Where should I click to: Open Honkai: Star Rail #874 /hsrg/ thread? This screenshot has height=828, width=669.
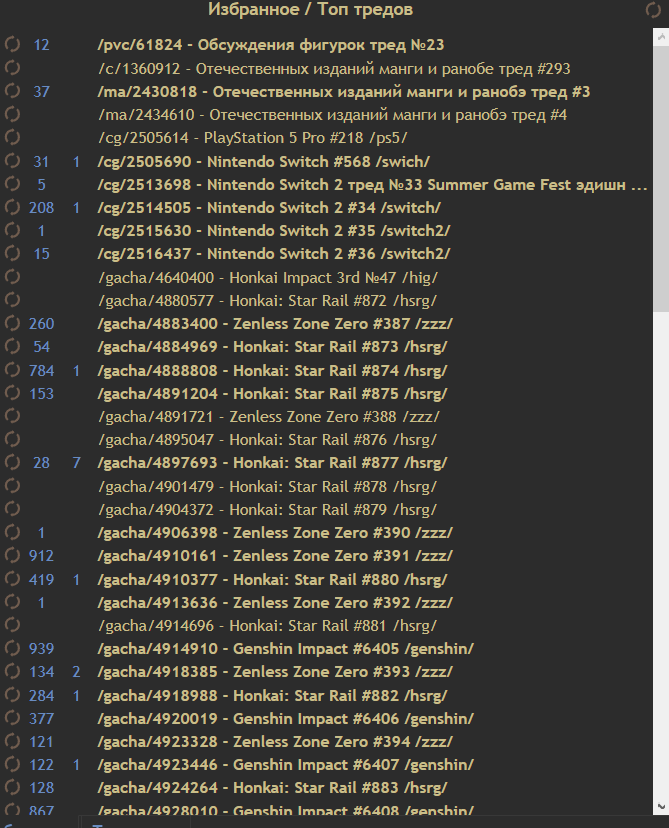(x=272, y=370)
